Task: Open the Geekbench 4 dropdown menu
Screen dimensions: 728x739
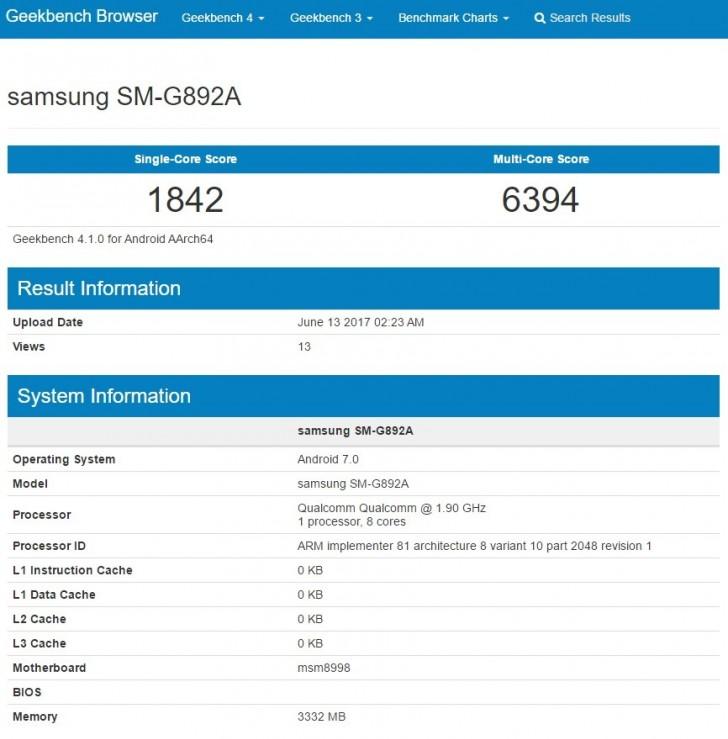Action: [227, 18]
